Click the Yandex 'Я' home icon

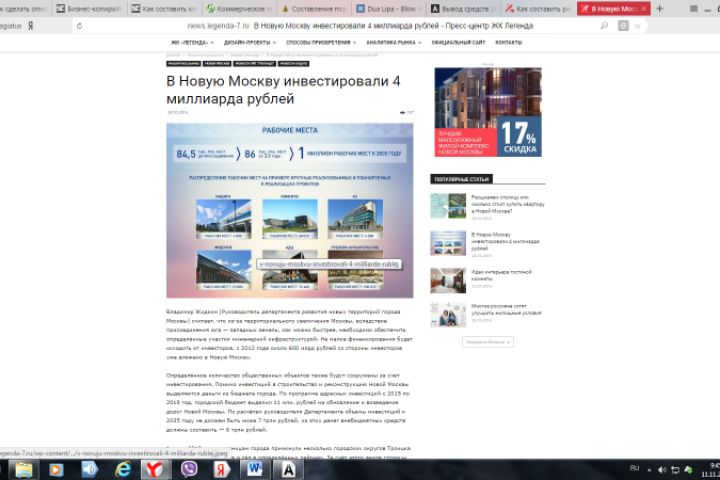pos(31,26)
